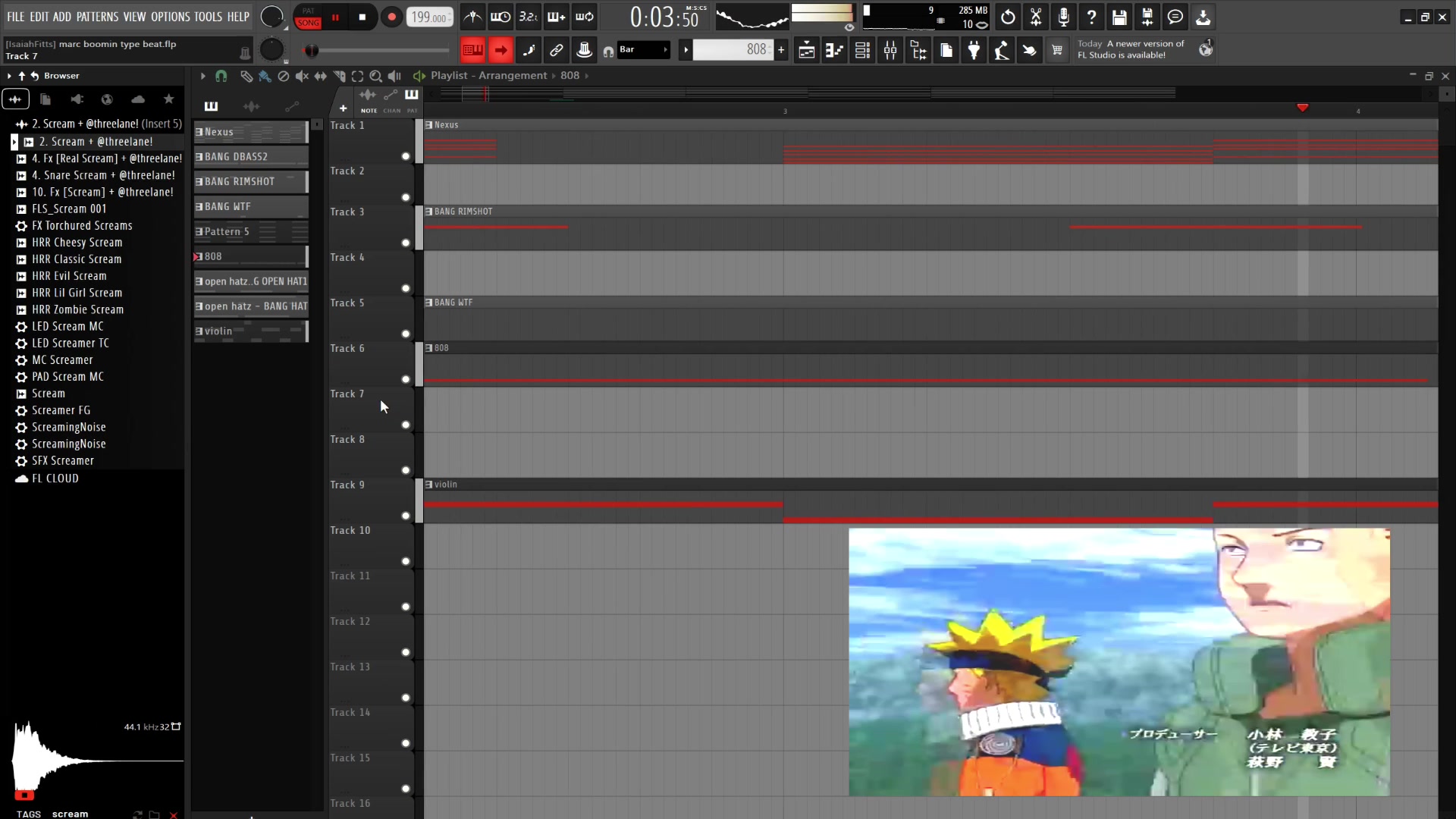
Task: Expand the selected '2. Scream + @threelane!' item
Action: pyautogui.click(x=14, y=142)
